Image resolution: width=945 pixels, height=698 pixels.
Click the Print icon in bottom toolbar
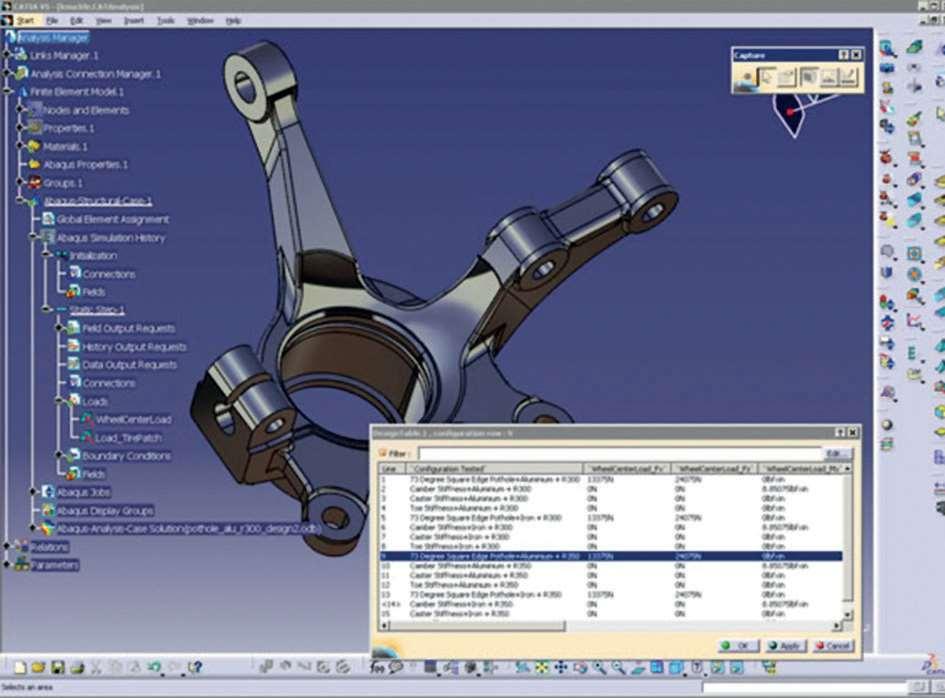tap(77, 667)
